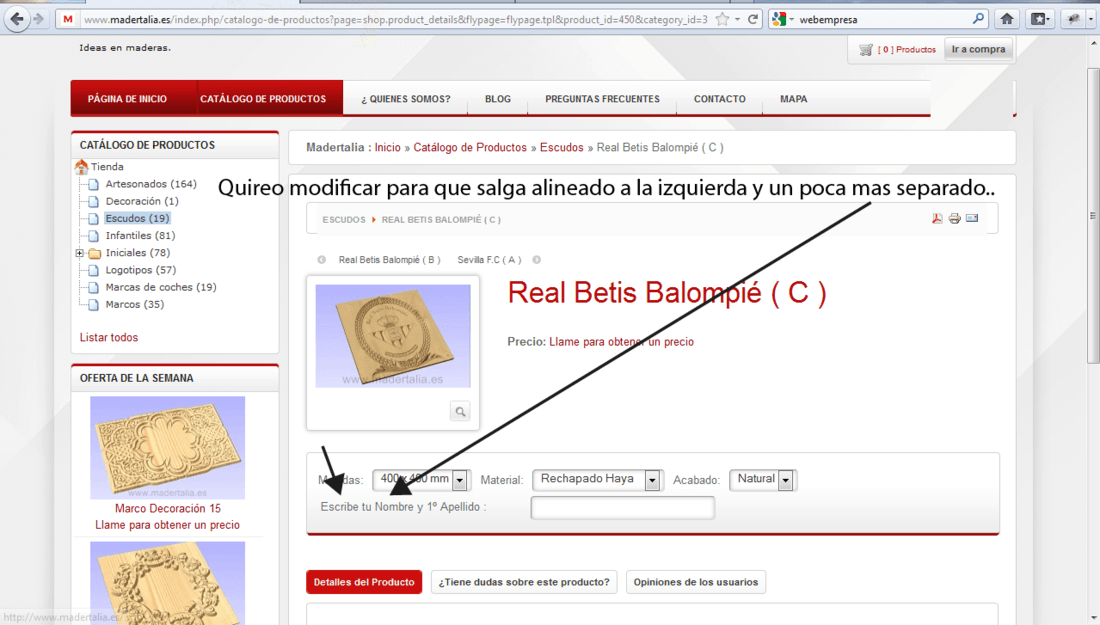Go to ¿ QUIENES SOMOS? page
This screenshot has width=1100, height=625.
coord(405,99)
